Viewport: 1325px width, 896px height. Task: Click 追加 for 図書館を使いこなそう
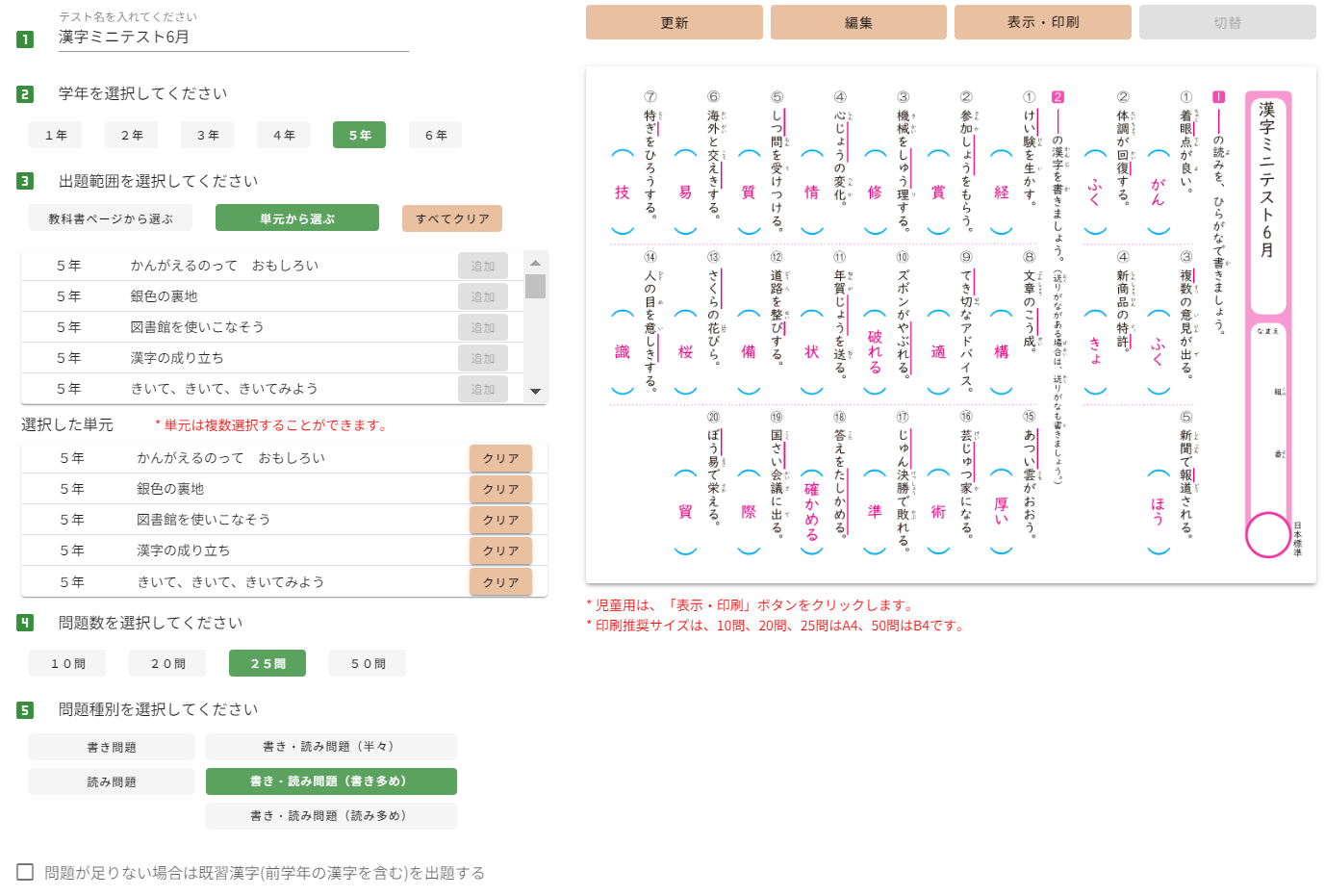[483, 327]
